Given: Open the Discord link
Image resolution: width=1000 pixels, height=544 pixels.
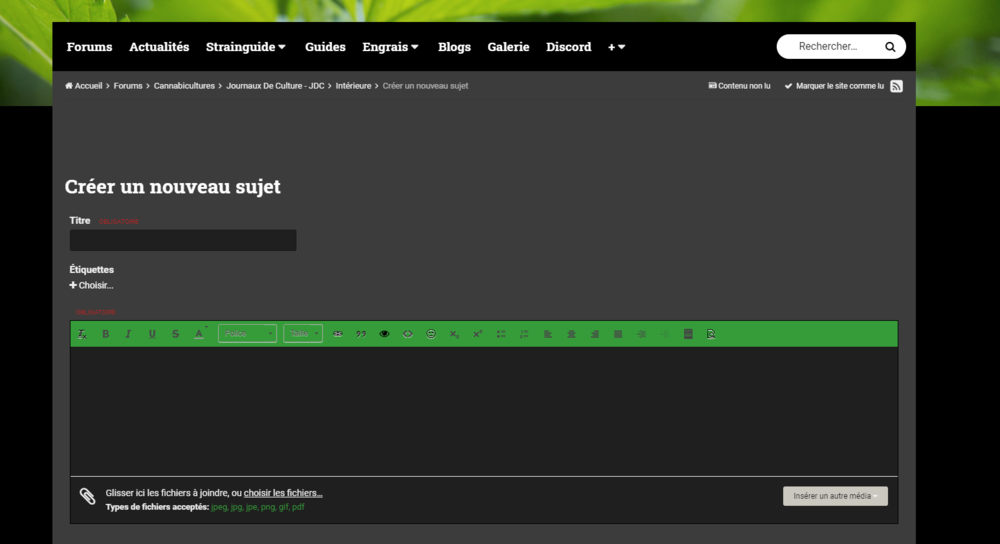Looking at the screenshot, I should click(x=568, y=47).
